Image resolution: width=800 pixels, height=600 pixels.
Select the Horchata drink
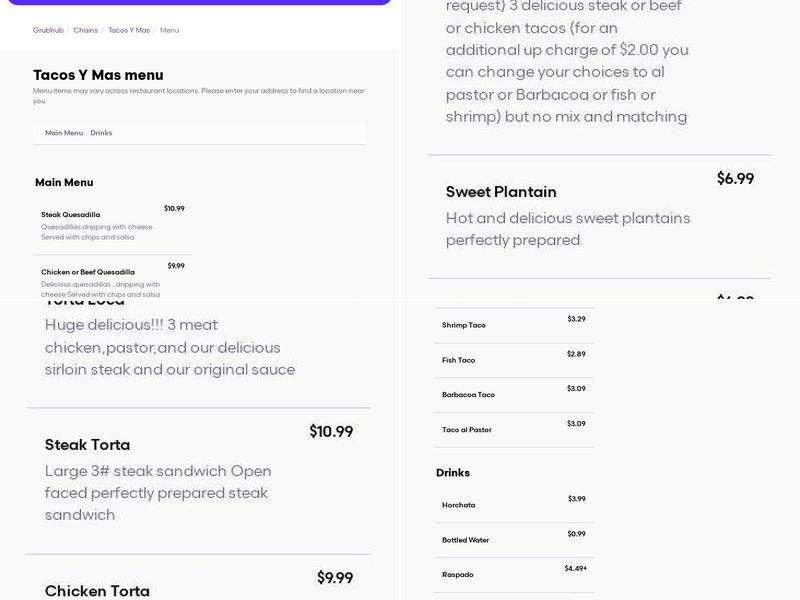tap(459, 505)
